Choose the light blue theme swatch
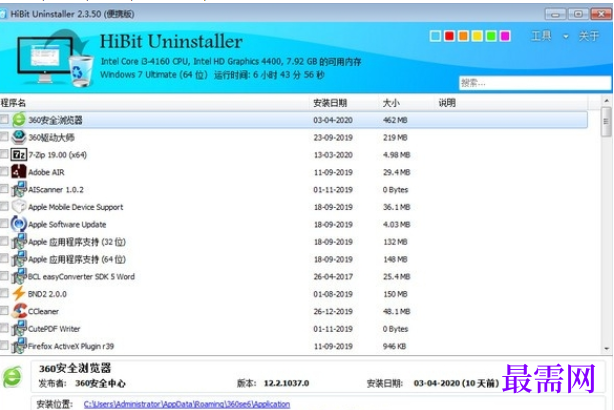614x410 pixels. pos(435,36)
